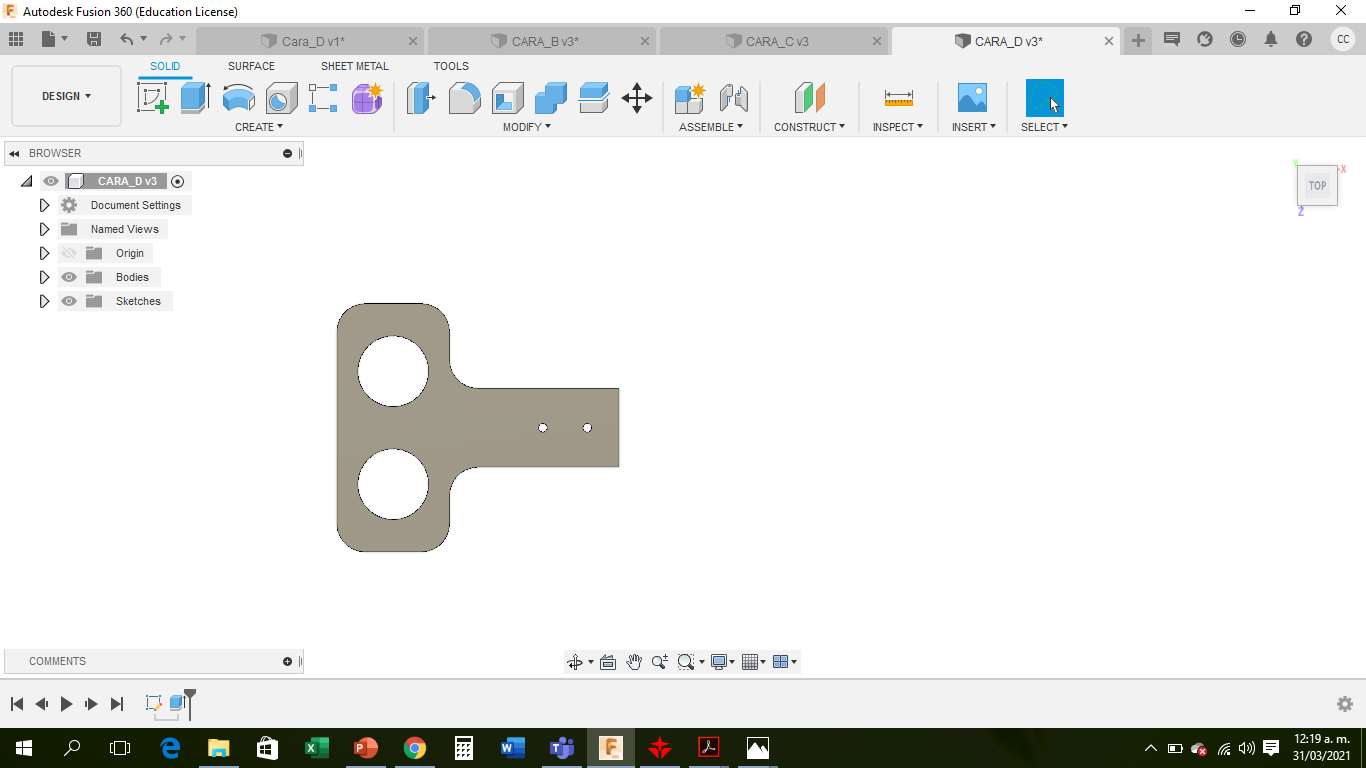Click the Look At tool
Viewport: 1366px width, 768px height.
click(608, 662)
